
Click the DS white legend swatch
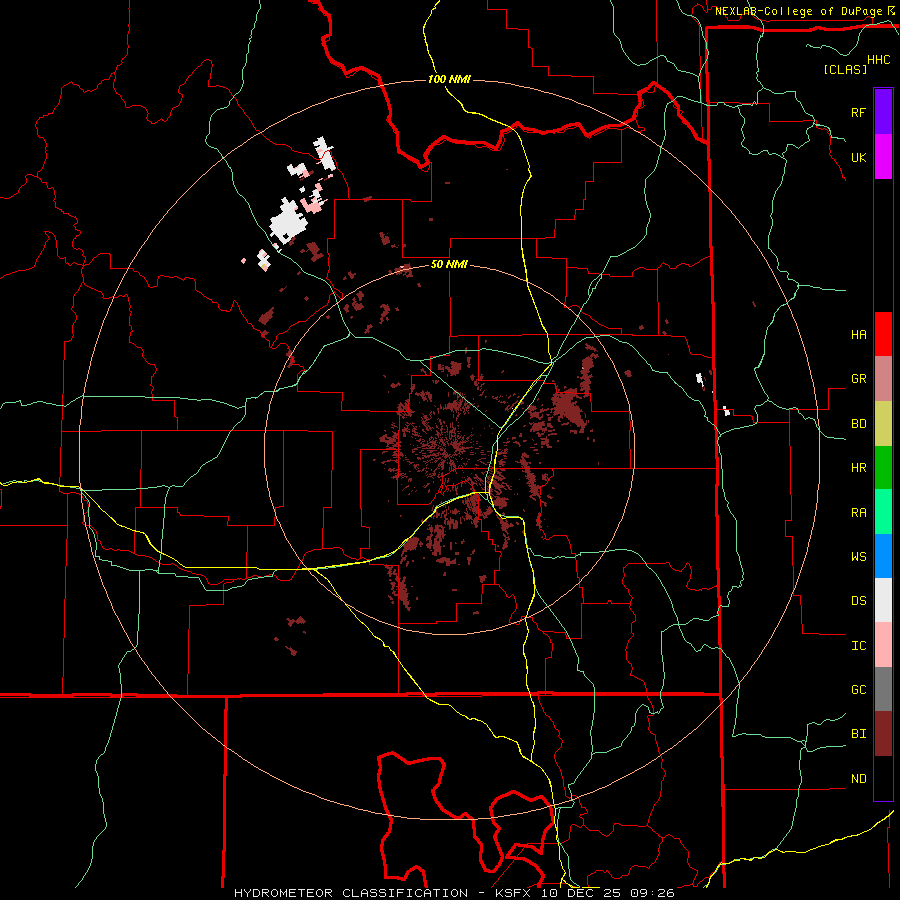coord(883,600)
